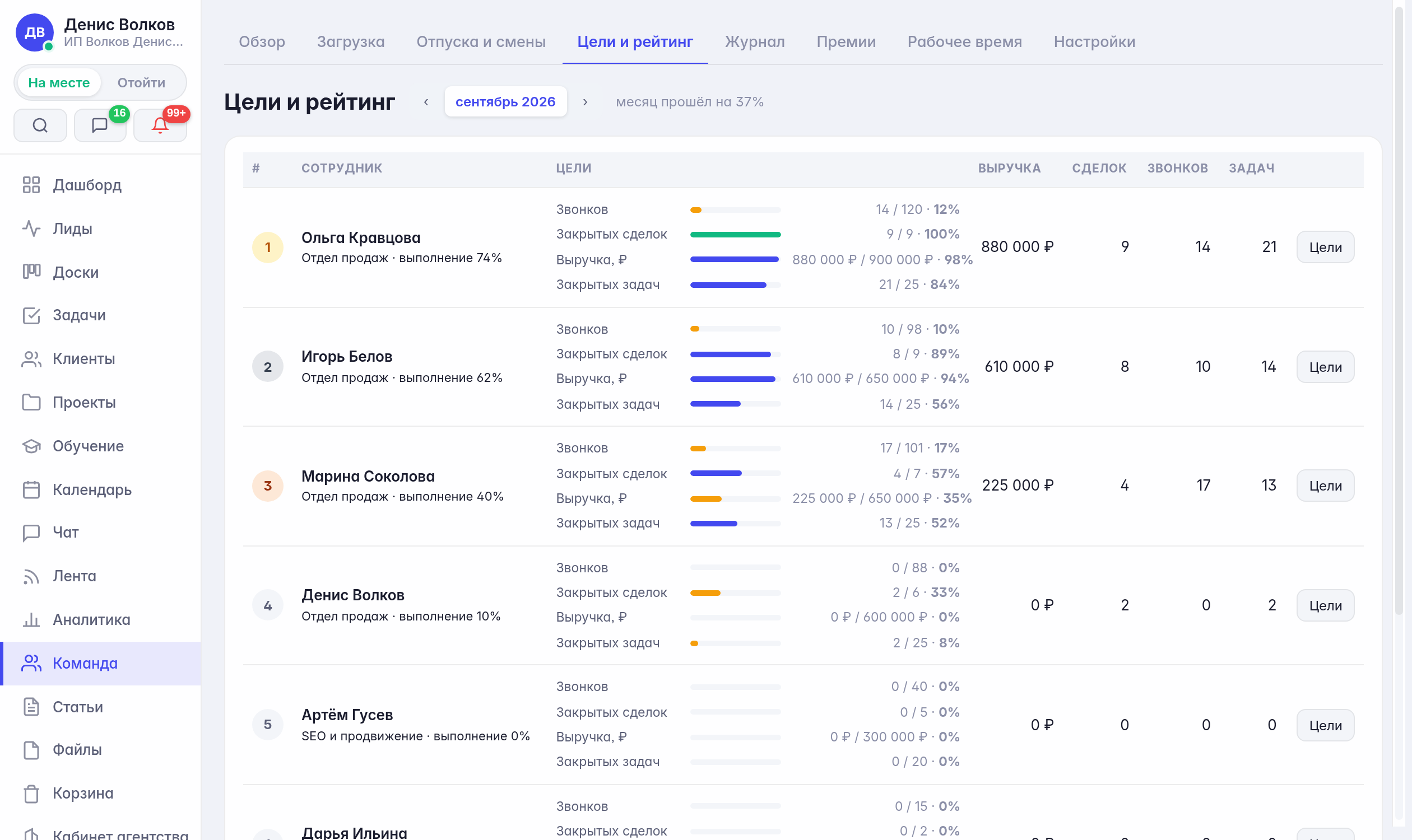Viewport: 1412px width, 840px height.
Task: Click the Лиды pulse icon
Action: click(x=31, y=228)
